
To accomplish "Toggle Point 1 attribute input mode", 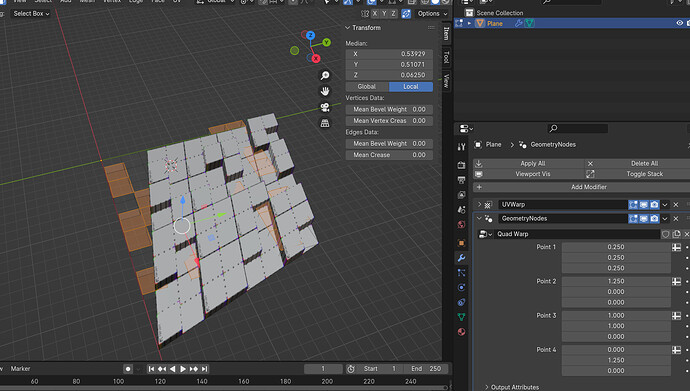I will [676, 248].
